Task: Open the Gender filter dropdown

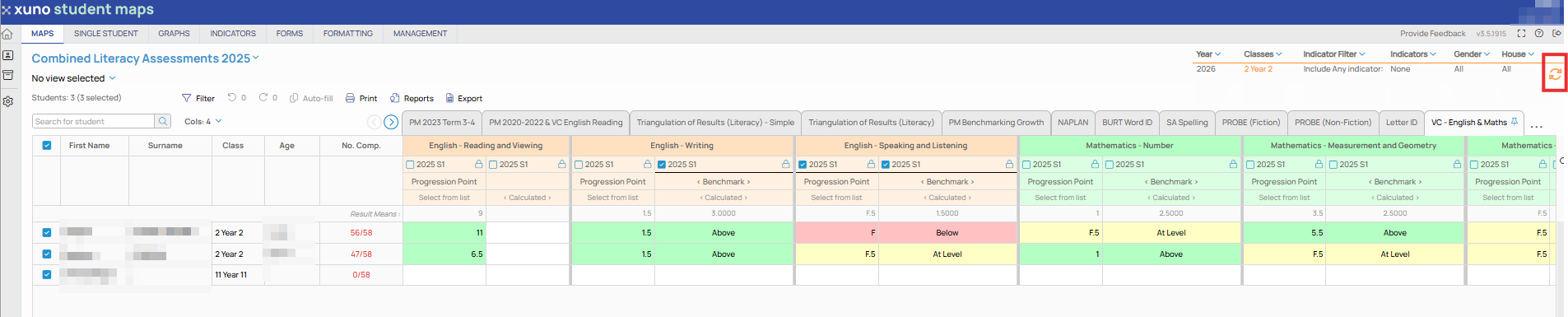Action: 1472,54
